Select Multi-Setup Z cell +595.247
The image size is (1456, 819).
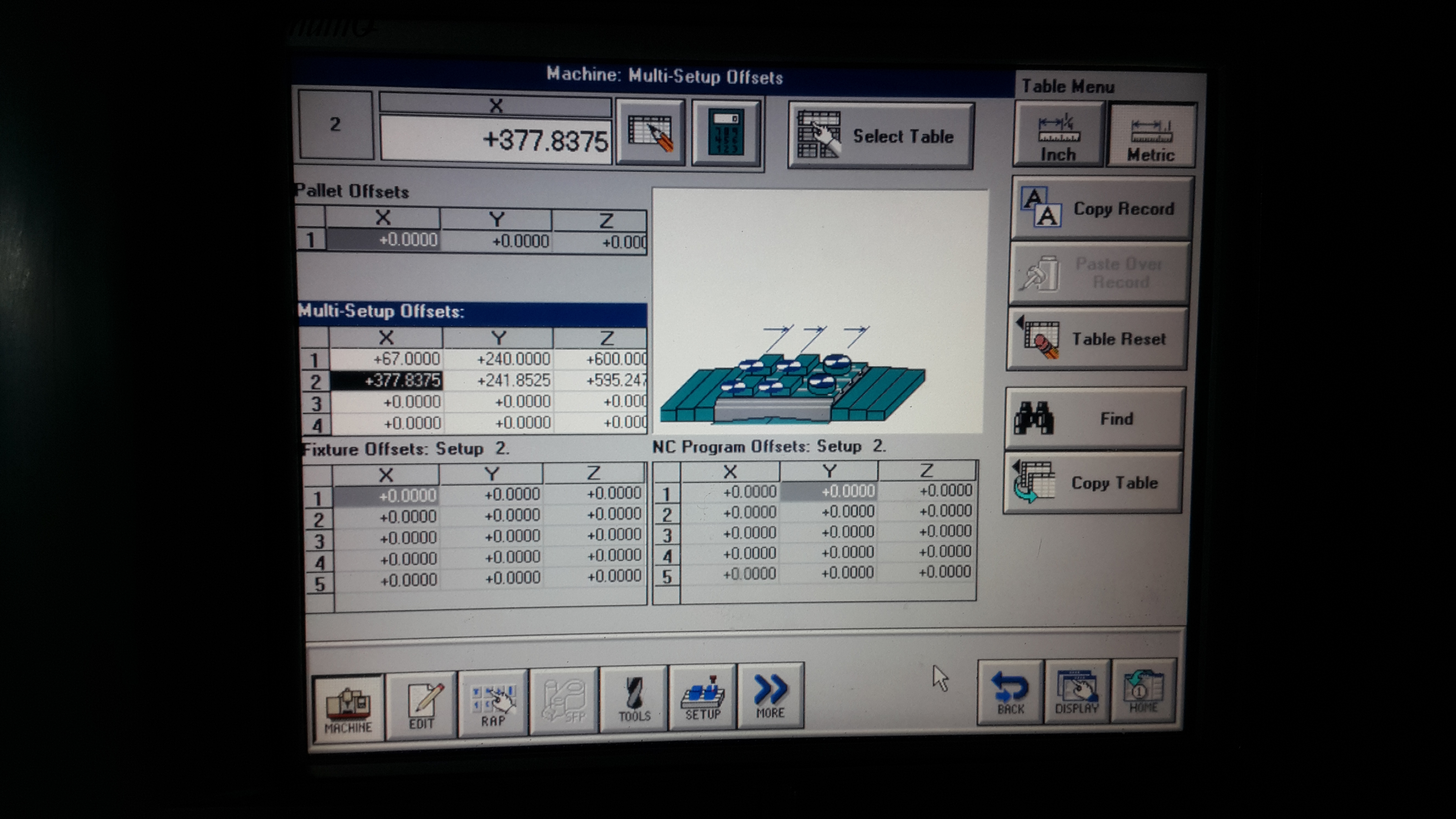click(x=600, y=380)
